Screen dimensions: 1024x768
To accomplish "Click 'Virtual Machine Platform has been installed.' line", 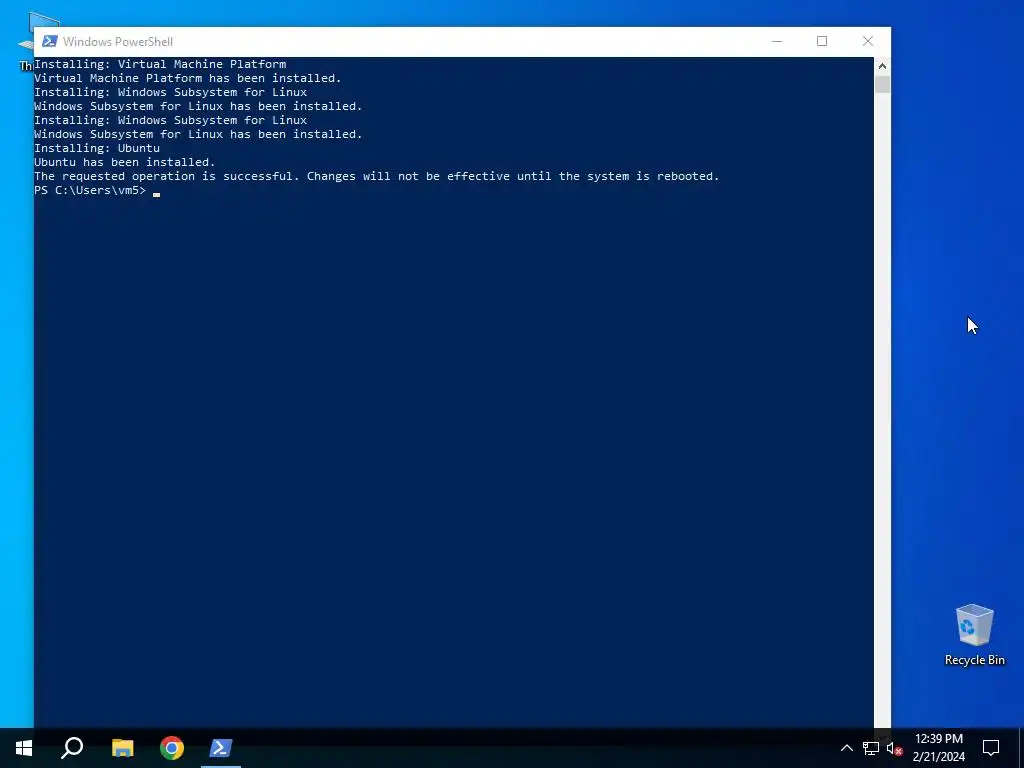I will (x=187, y=78).
